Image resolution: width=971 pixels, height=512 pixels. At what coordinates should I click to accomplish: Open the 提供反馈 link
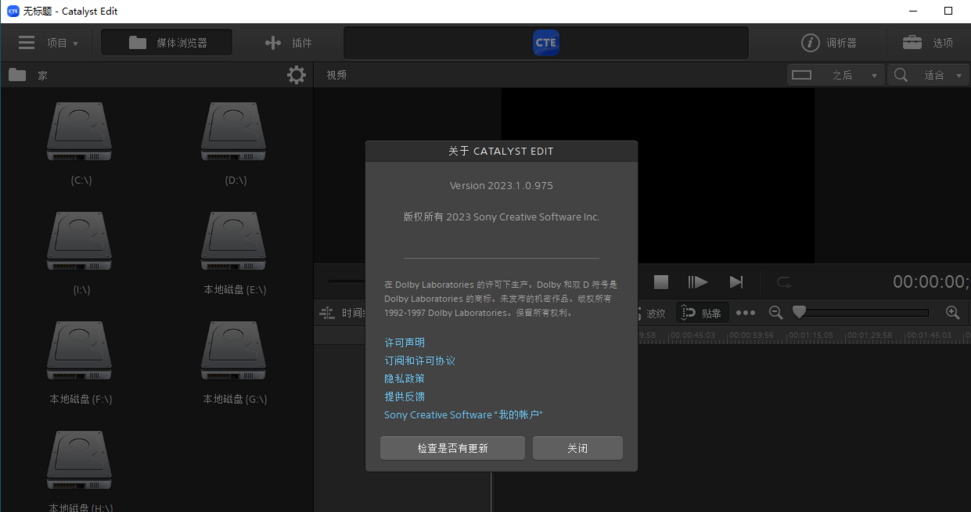coord(404,396)
